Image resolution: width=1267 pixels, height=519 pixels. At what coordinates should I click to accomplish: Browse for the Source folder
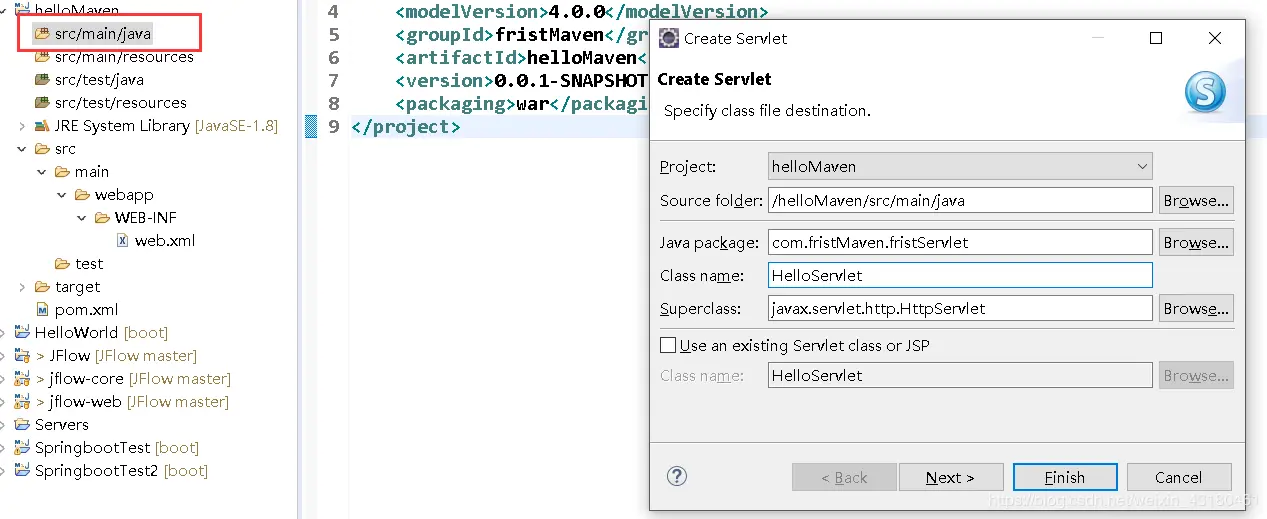[1196, 200]
